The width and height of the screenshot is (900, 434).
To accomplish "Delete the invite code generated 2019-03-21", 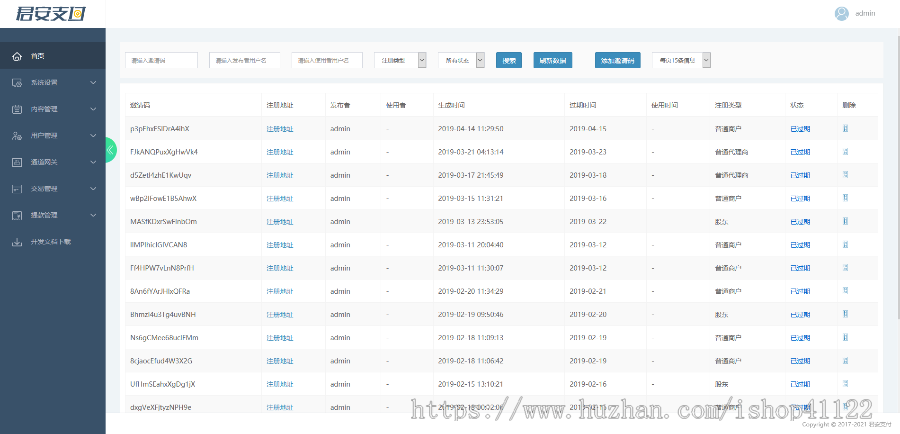I will [845, 152].
